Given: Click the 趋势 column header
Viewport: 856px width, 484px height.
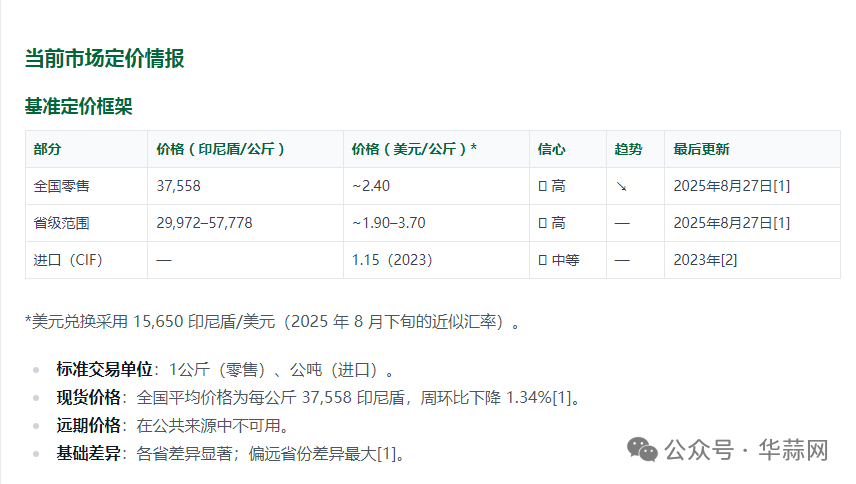Looking at the screenshot, I should [628, 149].
